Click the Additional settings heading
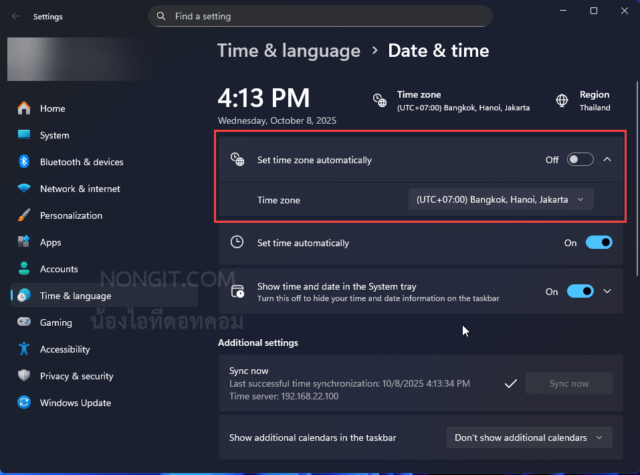This screenshot has width=640, height=475. [x=258, y=342]
